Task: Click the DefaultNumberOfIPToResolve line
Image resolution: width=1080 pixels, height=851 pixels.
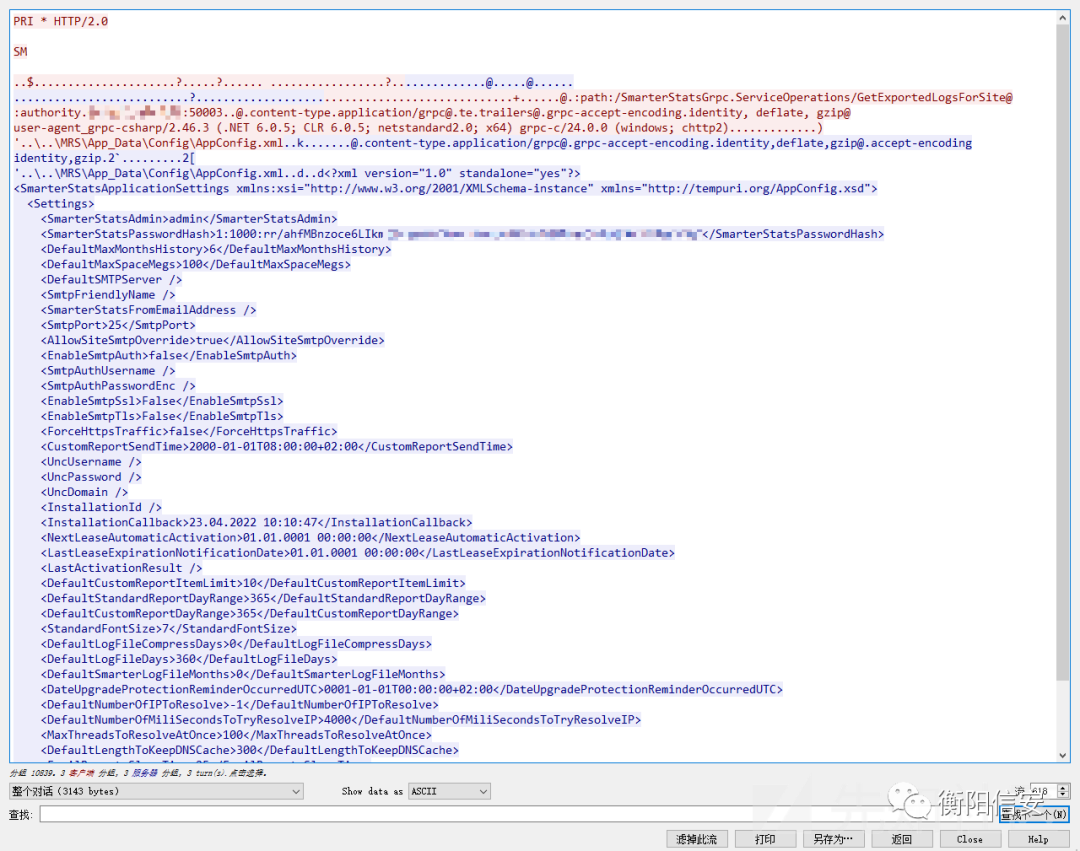Action: pyautogui.click(x=240, y=704)
